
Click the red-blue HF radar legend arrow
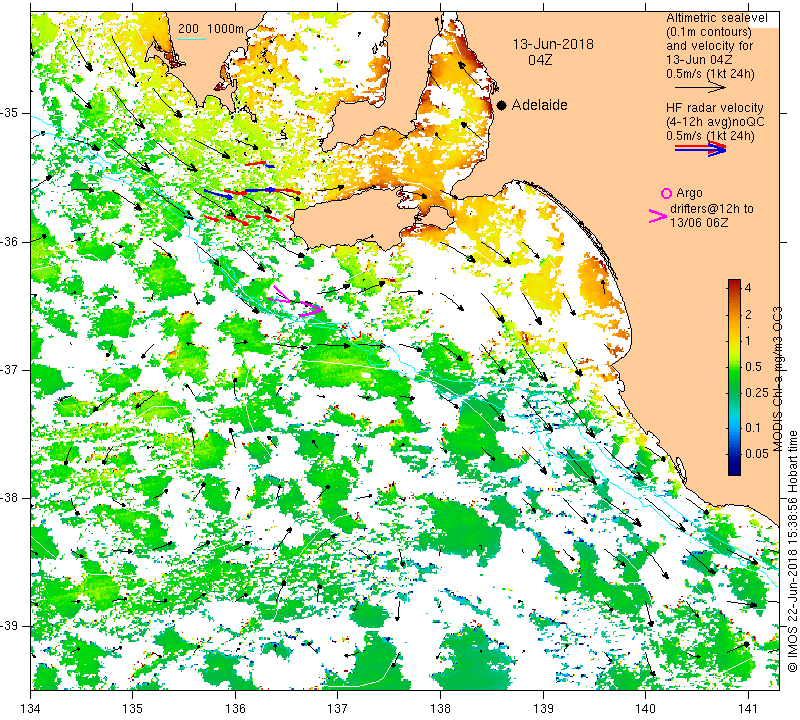click(x=700, y=149)
